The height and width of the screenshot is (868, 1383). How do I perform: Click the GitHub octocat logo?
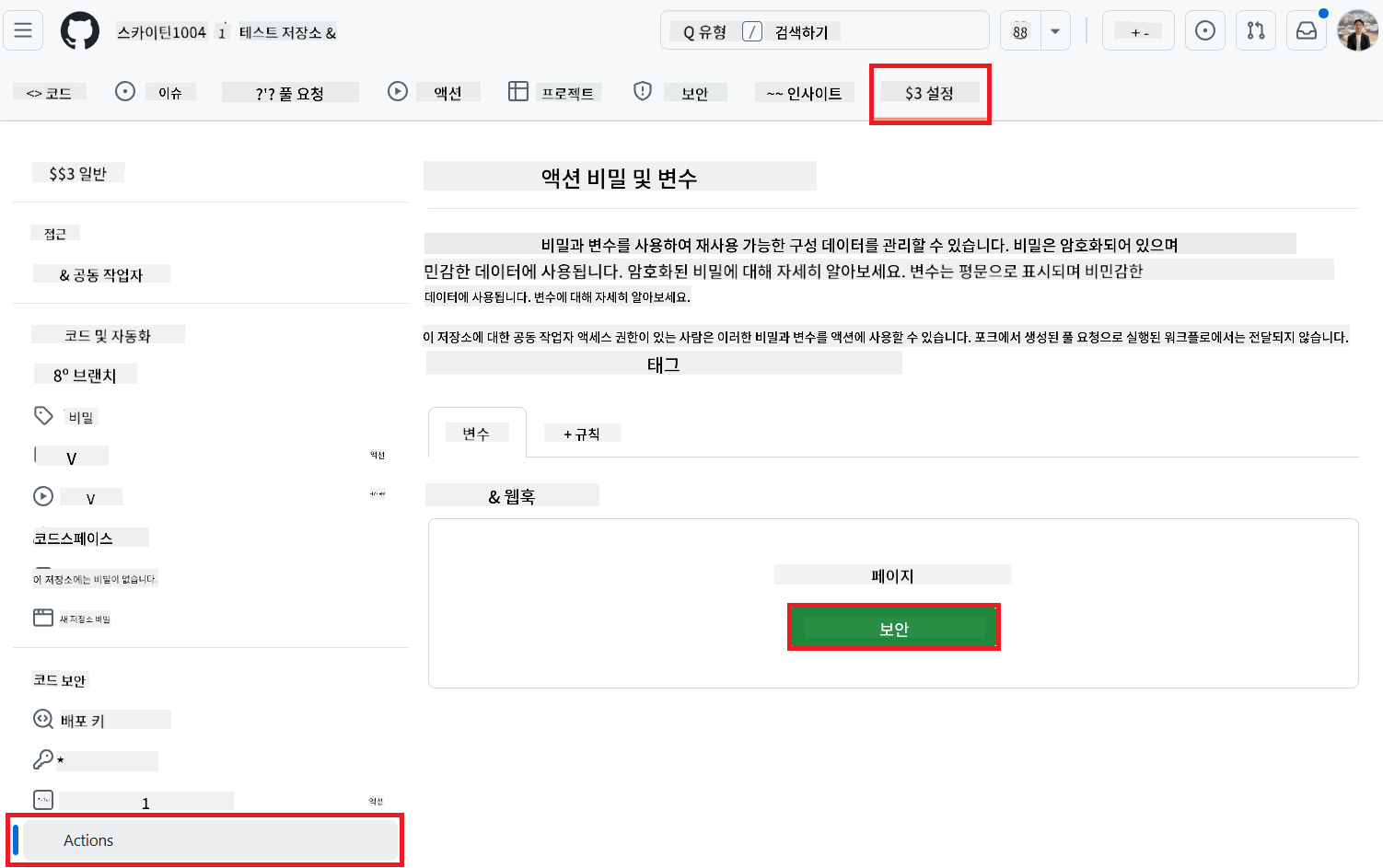[80, 31]
